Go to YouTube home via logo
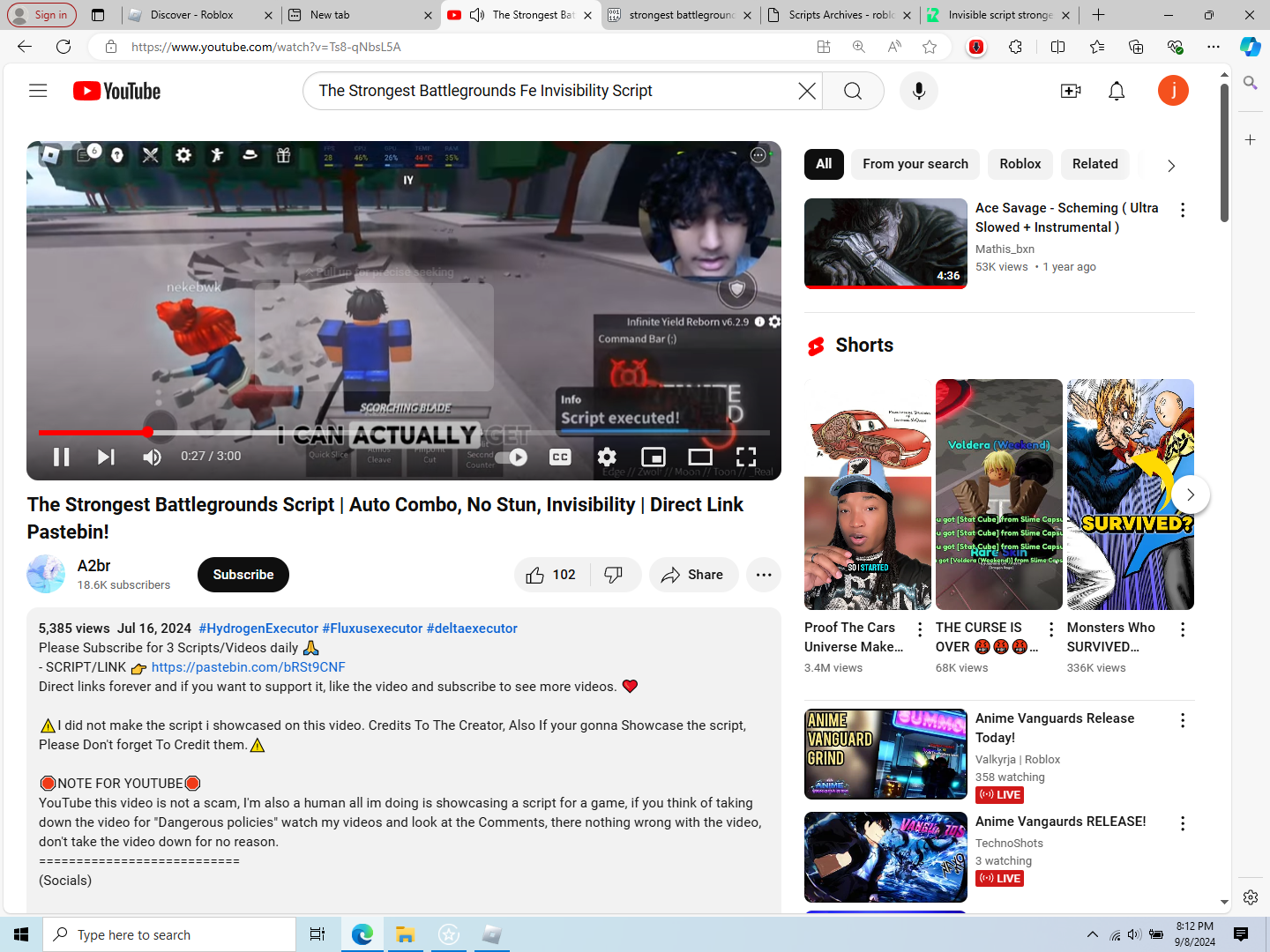The width and height of the screenshot is (1270, 952). tap(116, 91)
